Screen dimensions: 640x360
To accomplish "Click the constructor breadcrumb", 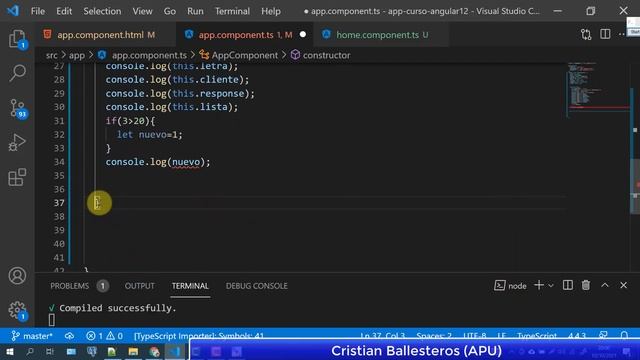I will [321, 55].
